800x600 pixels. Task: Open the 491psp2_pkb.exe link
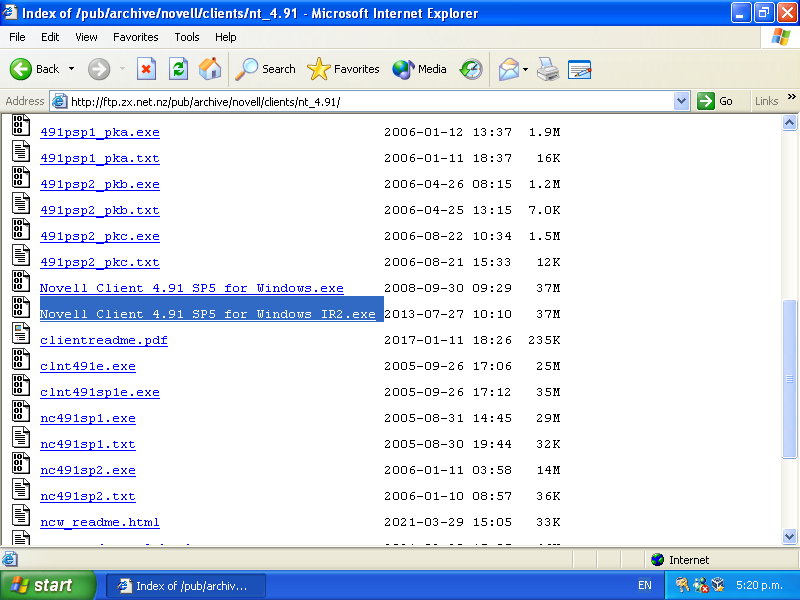(100, 184)
